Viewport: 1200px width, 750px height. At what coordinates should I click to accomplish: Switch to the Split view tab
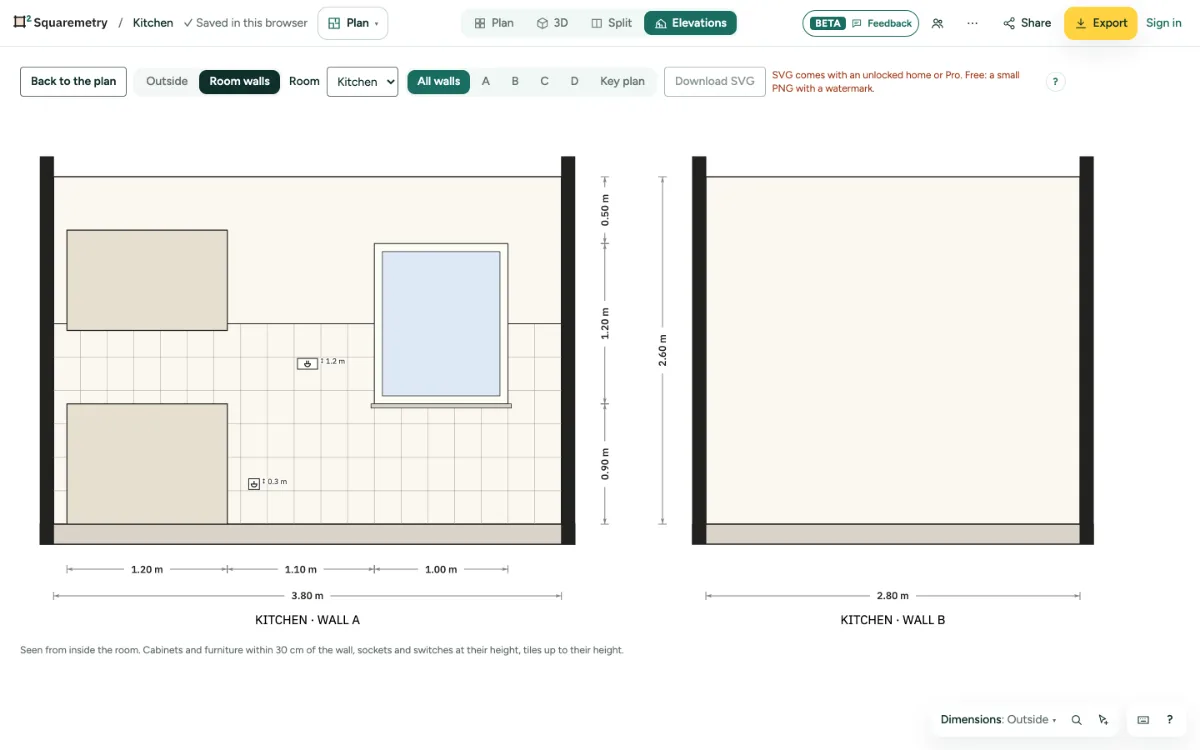click(x=611, y=23)
